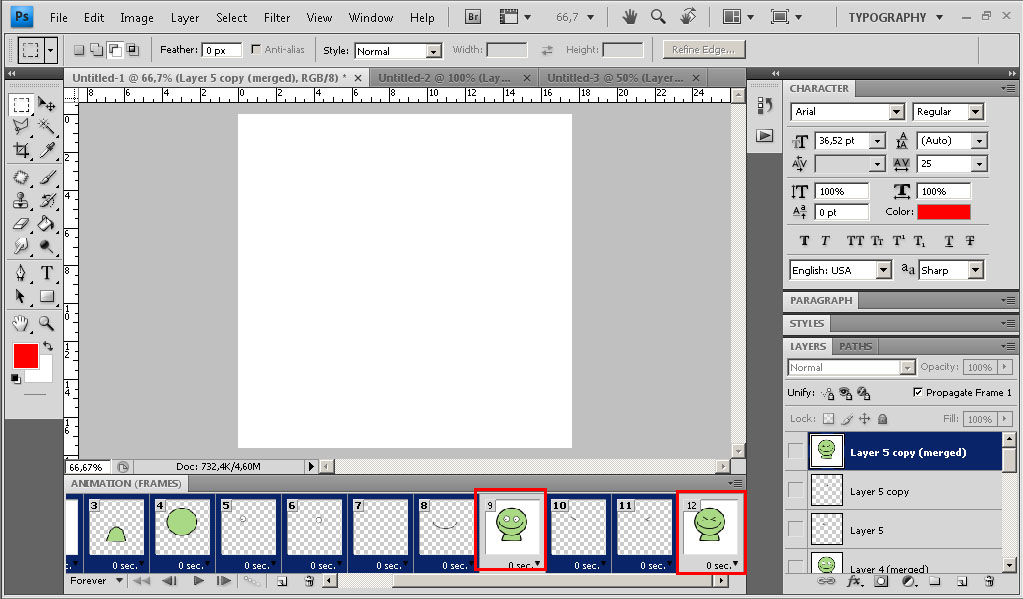The image size is (1023, 599).
Task: Open the Regular font style dropdown
Action: (x=975, y=112)
